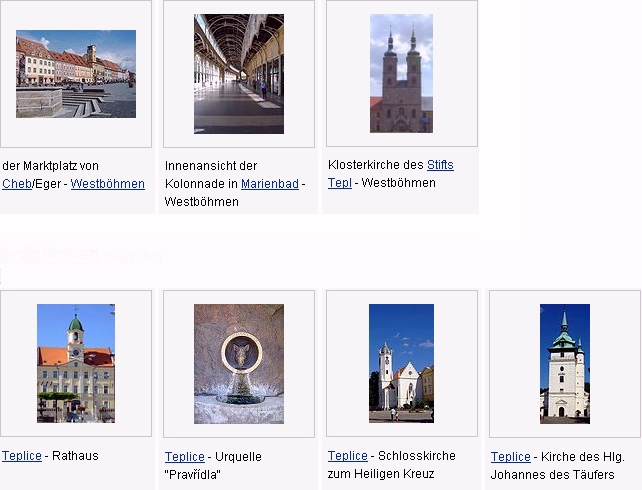Click the Teplice link beside Rathaus

[x=22, y=456]
